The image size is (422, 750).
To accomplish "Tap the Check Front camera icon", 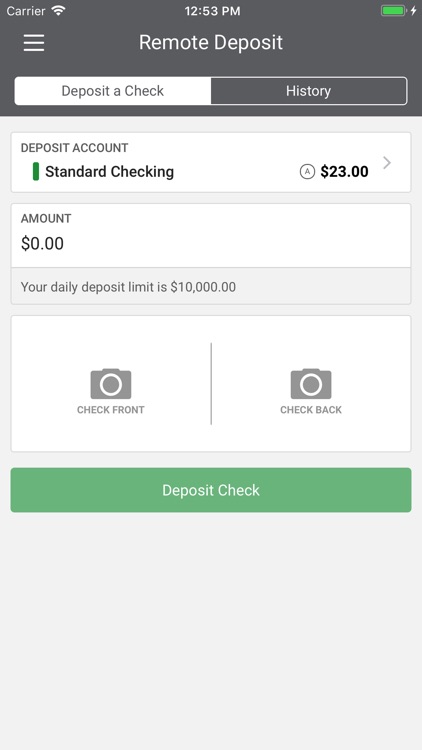I will coord(111,384).
